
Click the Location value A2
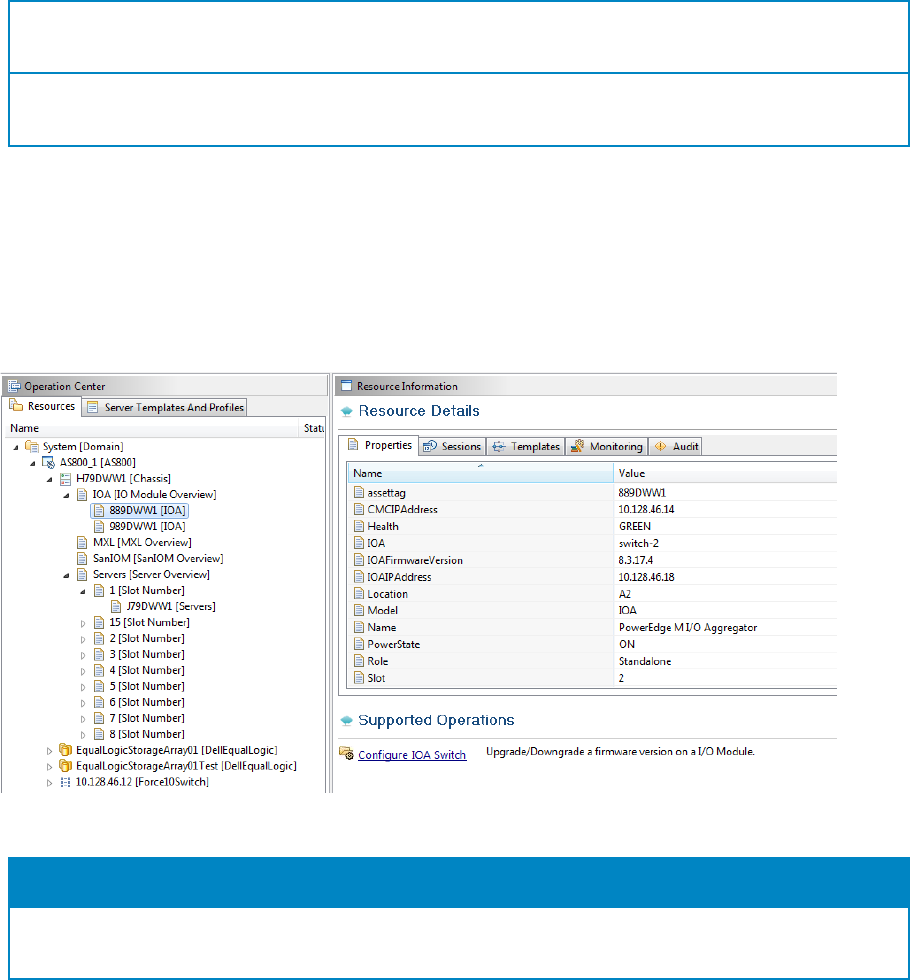point(624,594)
